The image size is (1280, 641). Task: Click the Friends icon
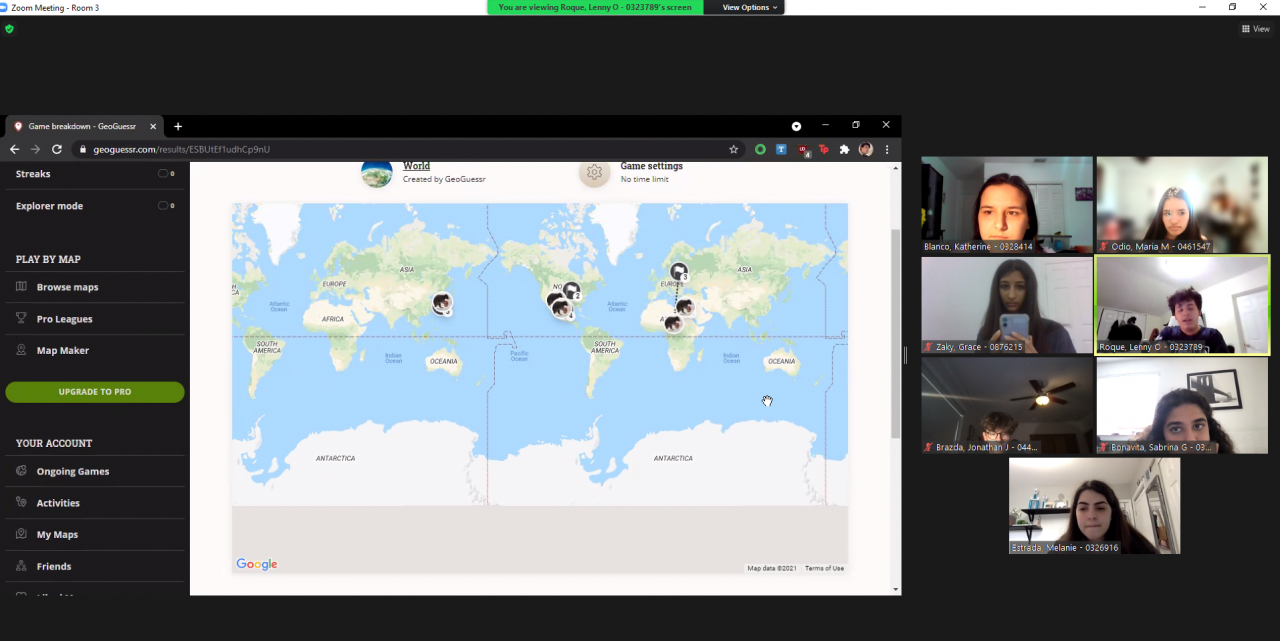coord(21,567)
